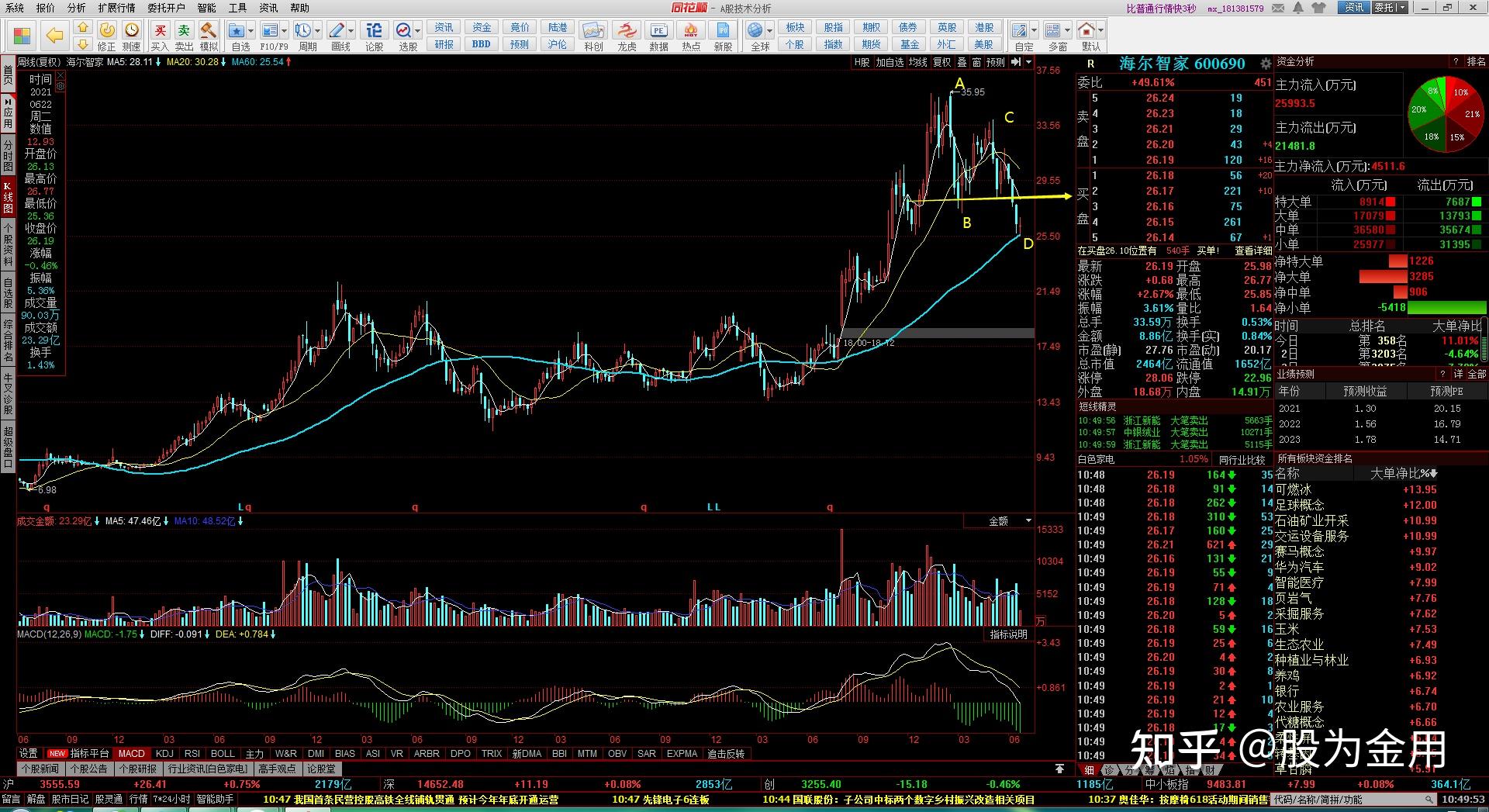1489x812 pixels.
Task: Click the page-up arrow toolbar icon
Action: (83, 28)
